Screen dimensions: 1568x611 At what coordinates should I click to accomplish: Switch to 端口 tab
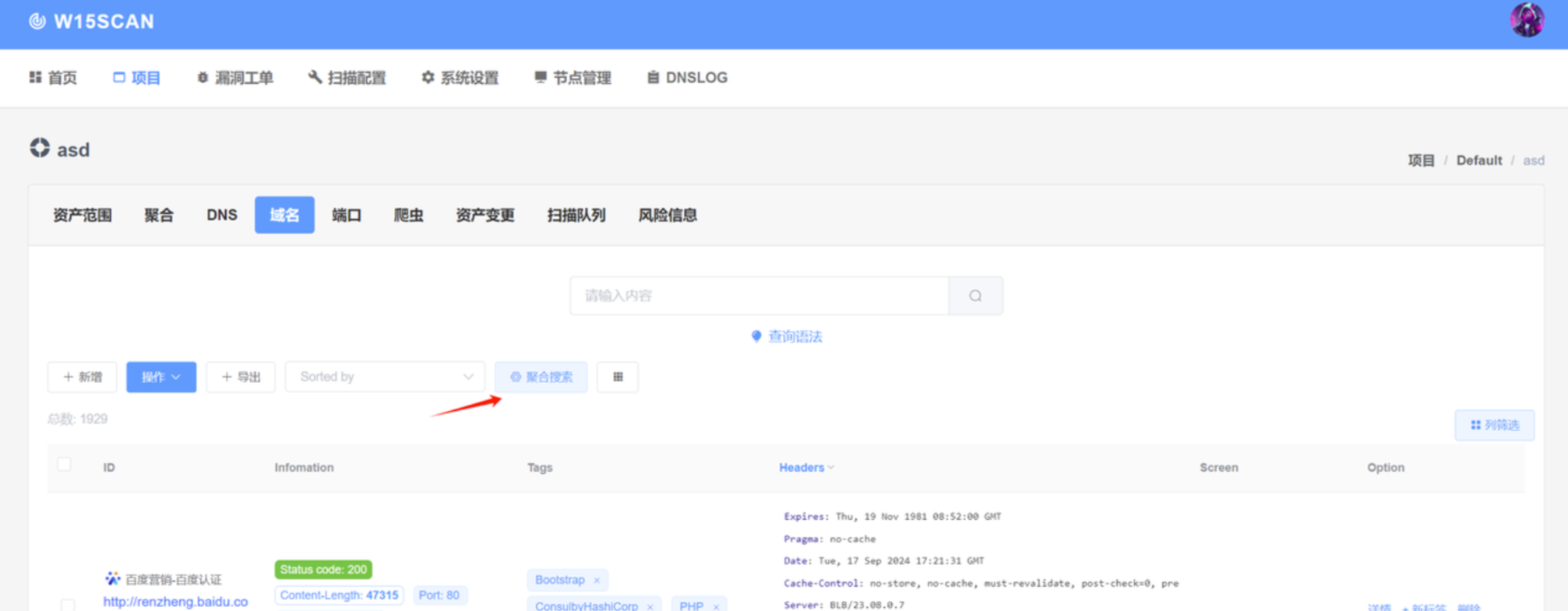click(347, 215)
